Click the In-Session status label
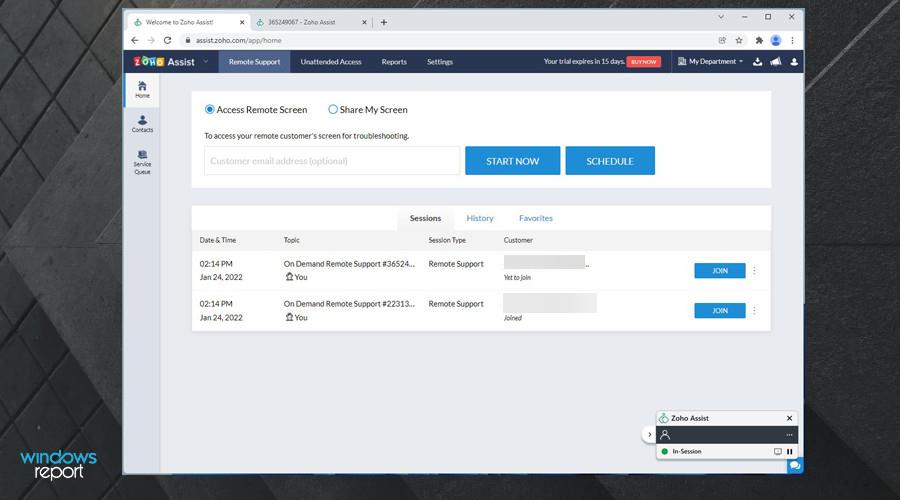Screen dimensions: 900x500 [687, 452]
